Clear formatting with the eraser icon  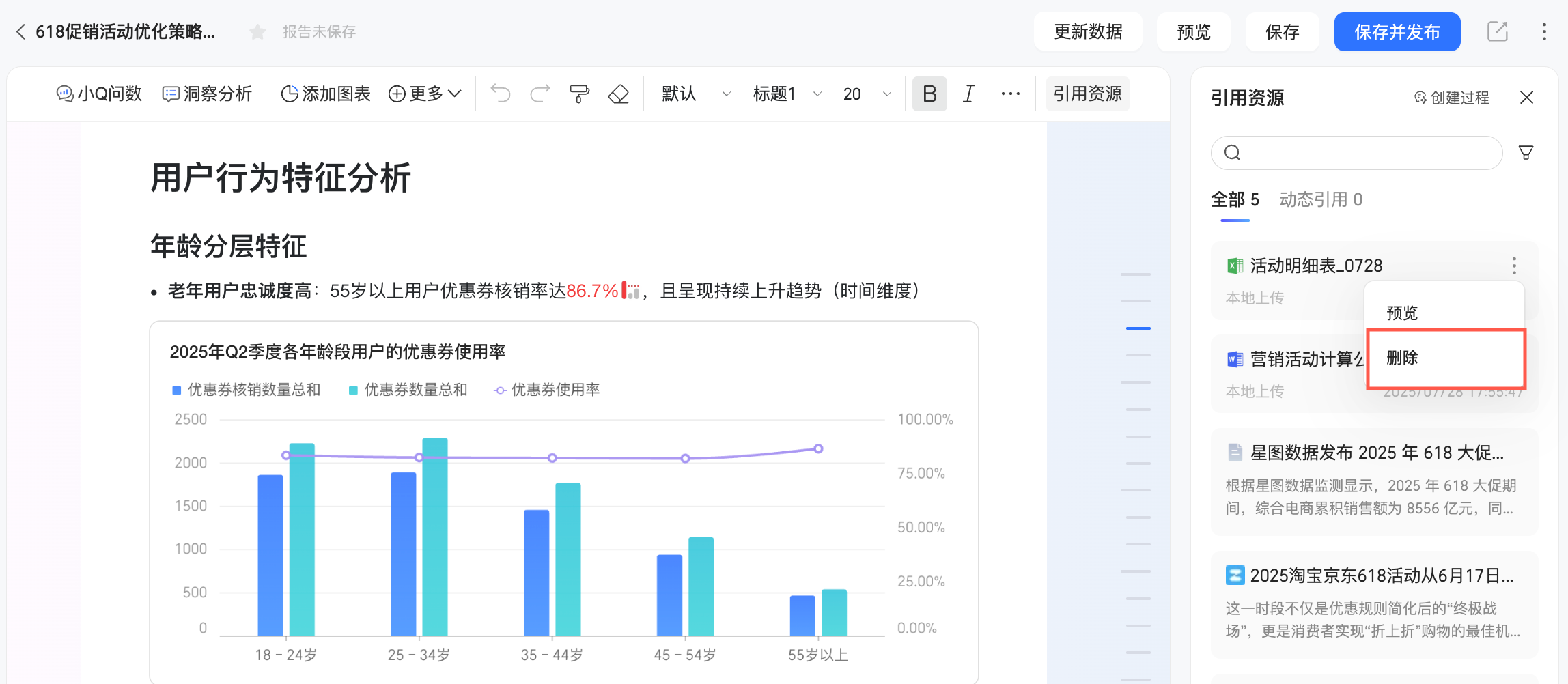pyautogui.click(x=619, y=94)
